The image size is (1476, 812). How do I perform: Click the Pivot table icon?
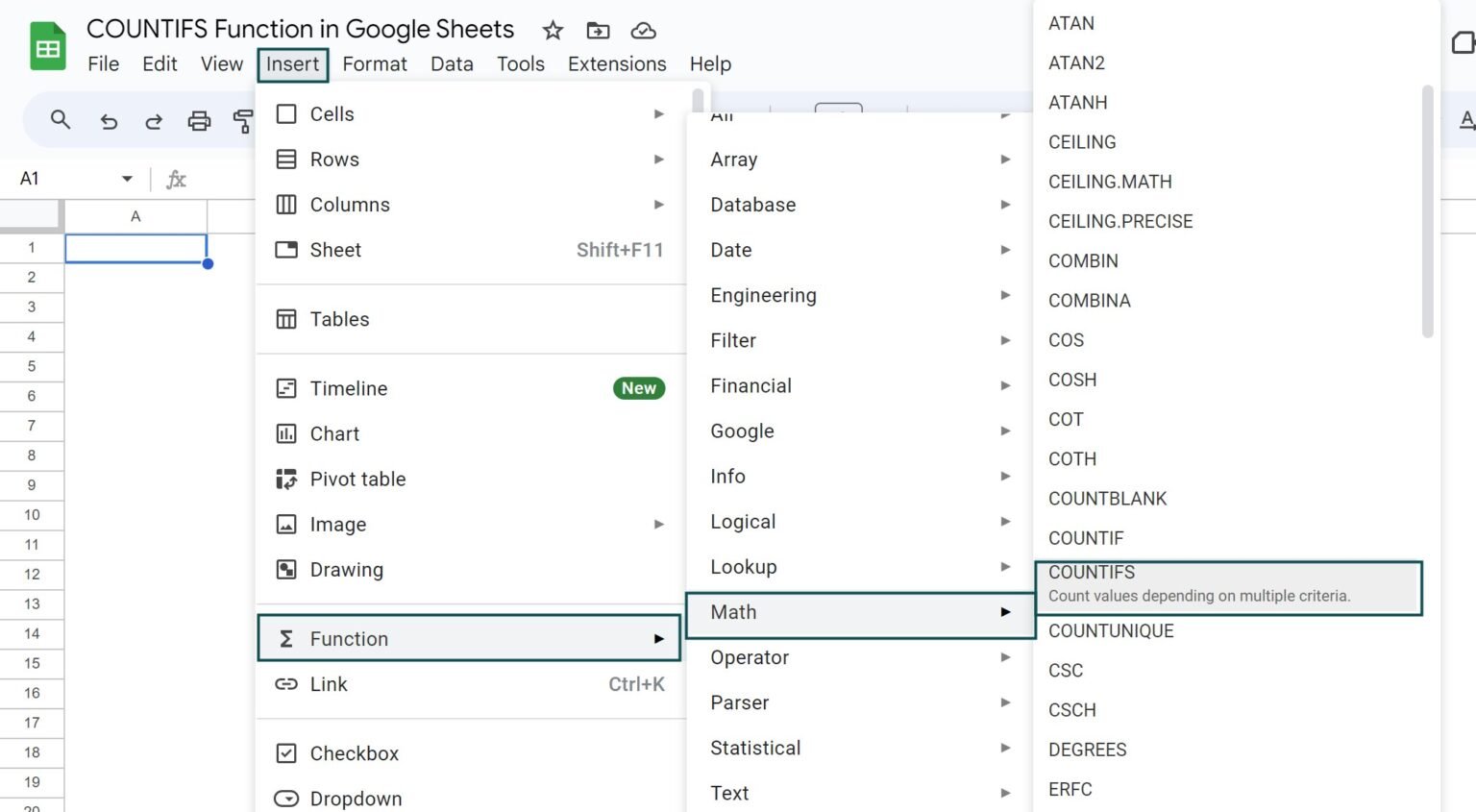pos(286,479)
